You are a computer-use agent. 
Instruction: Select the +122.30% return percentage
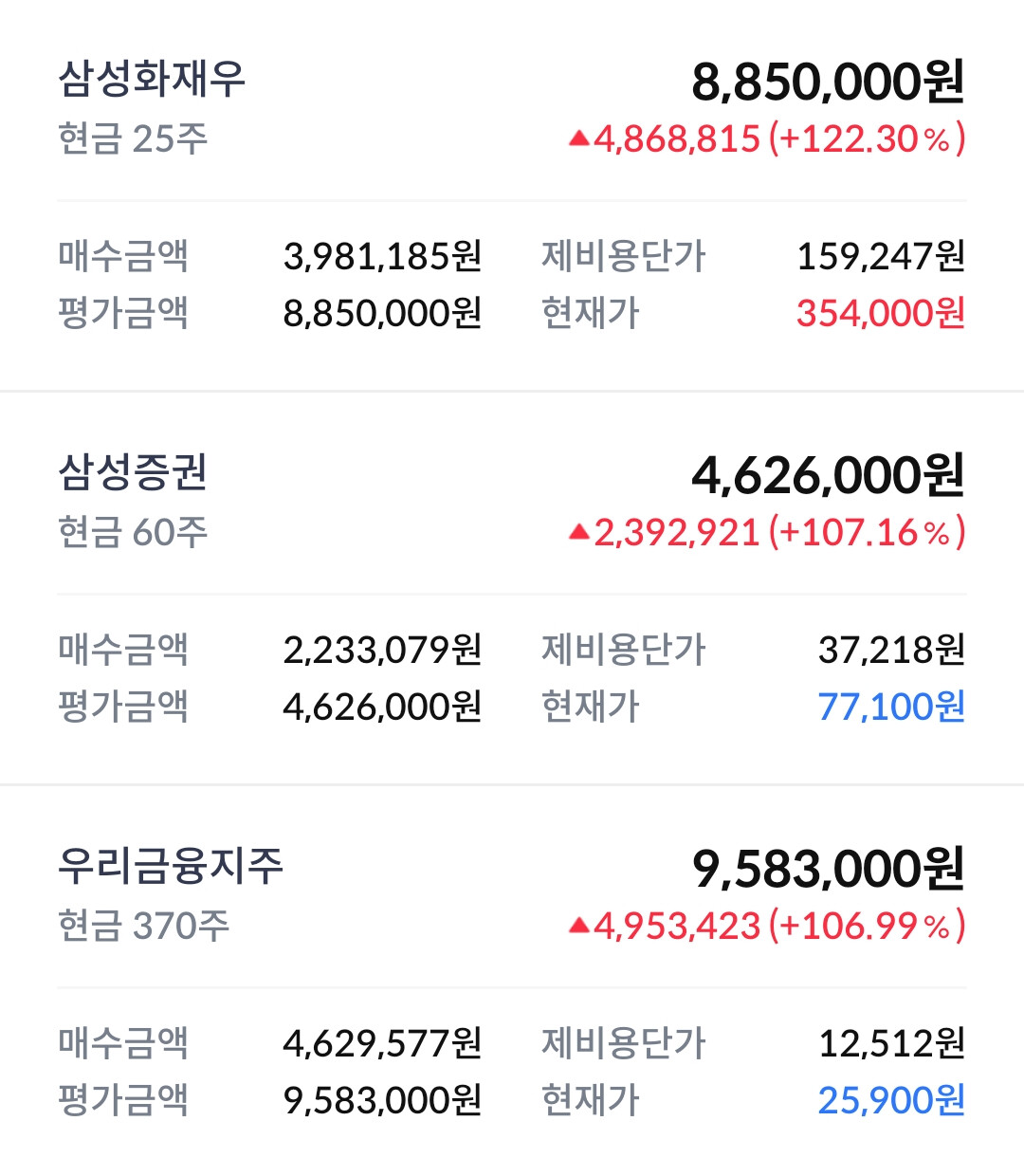867,139
